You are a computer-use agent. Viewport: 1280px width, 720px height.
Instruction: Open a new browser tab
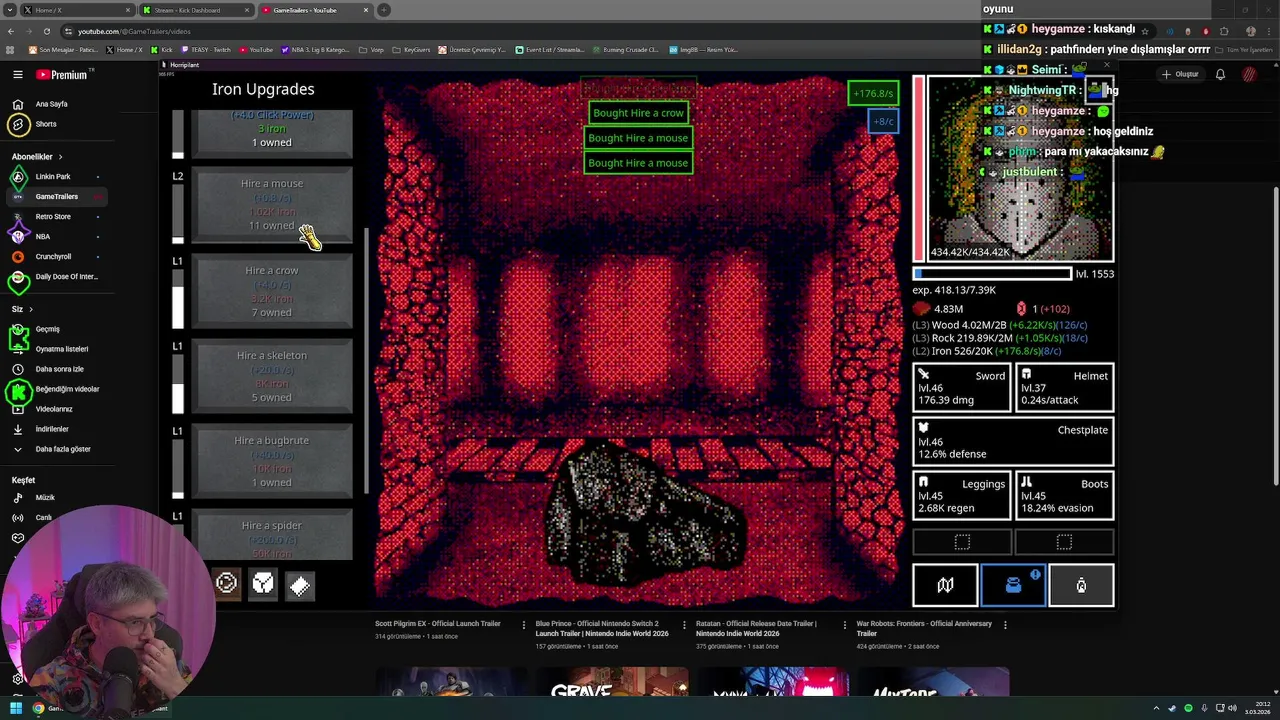click(384, 10)
